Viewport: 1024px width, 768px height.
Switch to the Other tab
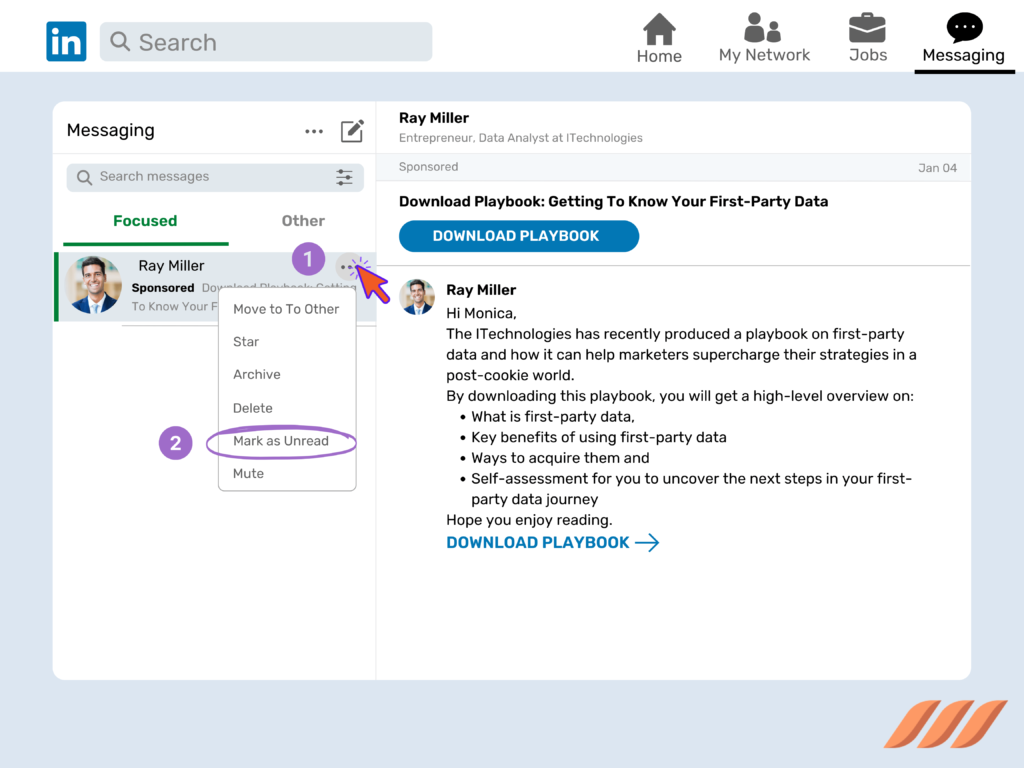click(303, 221)
